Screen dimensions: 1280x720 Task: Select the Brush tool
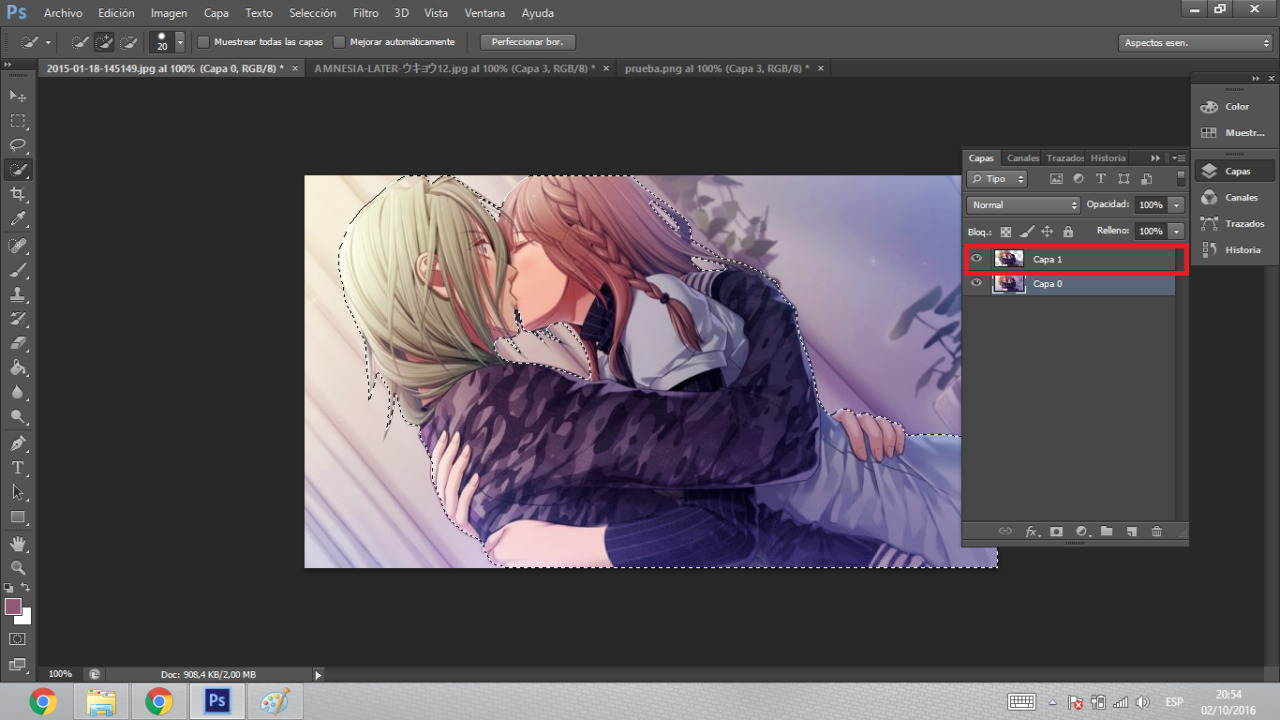(x=18, y=271)
